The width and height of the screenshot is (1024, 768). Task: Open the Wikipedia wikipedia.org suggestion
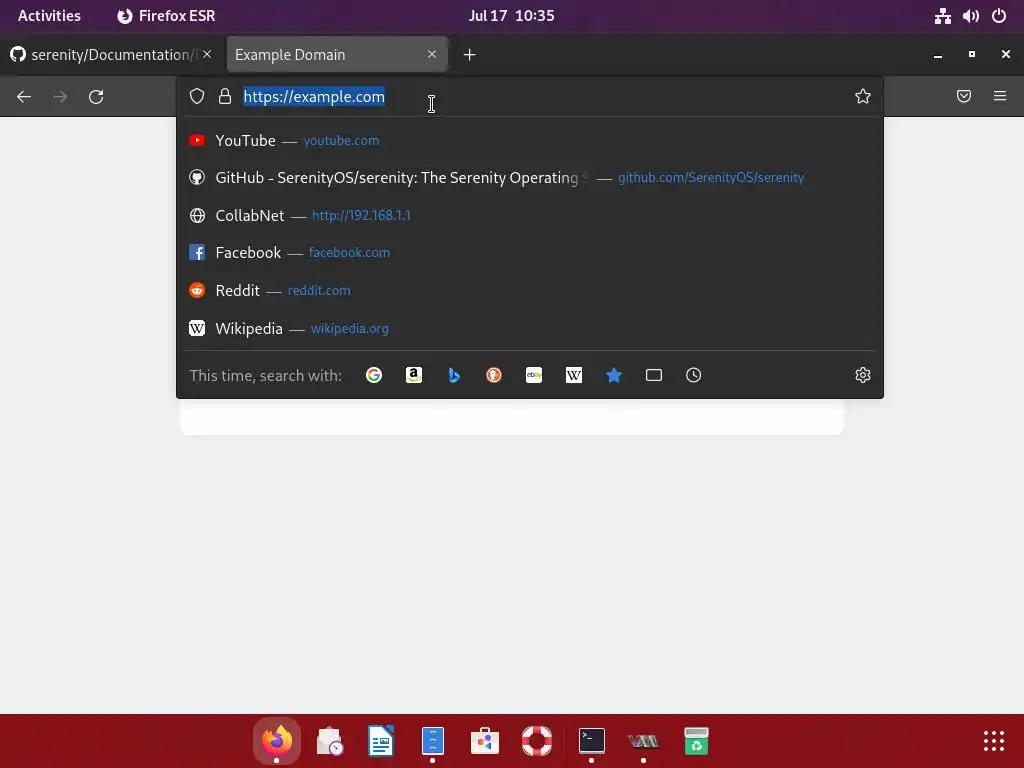(530, 328)
